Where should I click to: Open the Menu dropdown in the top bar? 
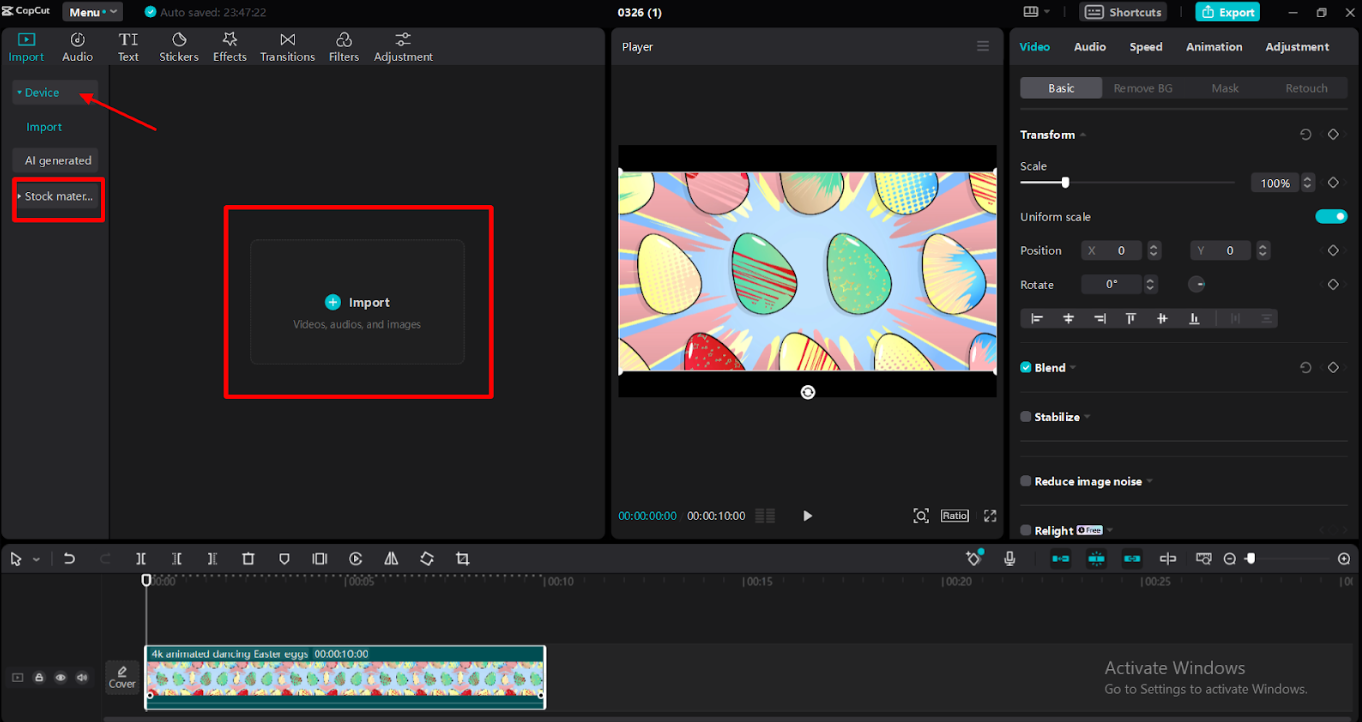pyautogui.click(x=92, y=11)
